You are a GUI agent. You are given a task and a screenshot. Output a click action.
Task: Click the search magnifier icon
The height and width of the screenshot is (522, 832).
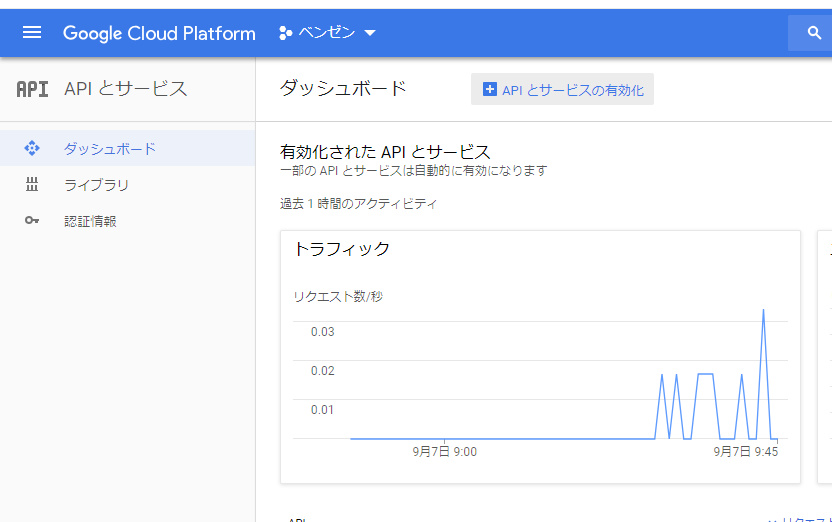tap(814, 33)
